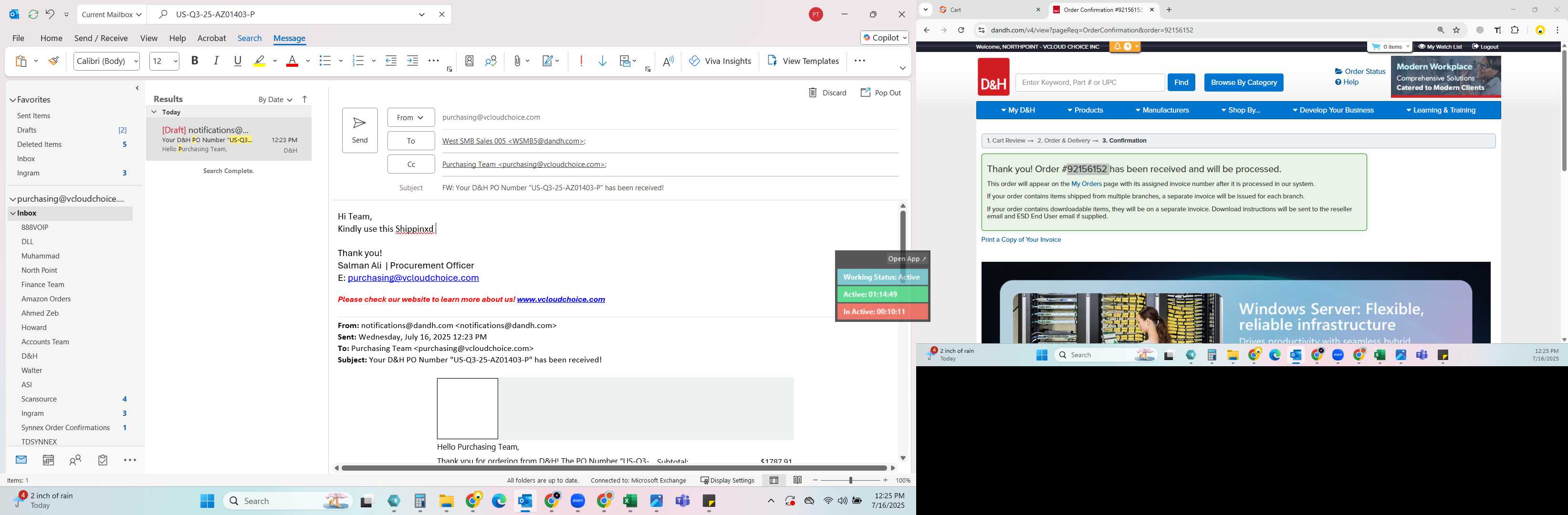Click the To recipients button
1568x515 pixels.
[x=411, y=141]
